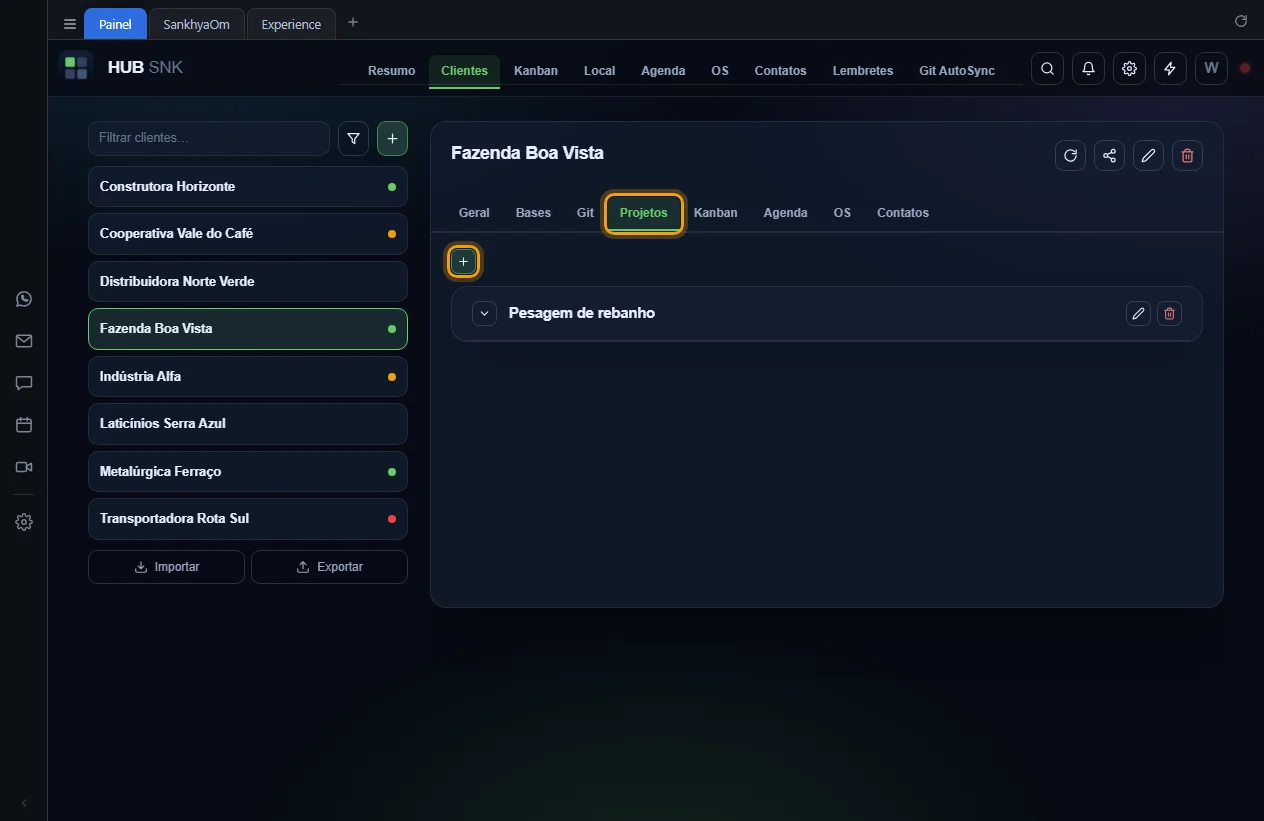The height and width of the screenshot is (821, 1264).
Task: Select the client Agenda sub-tab
Action: 785,213
